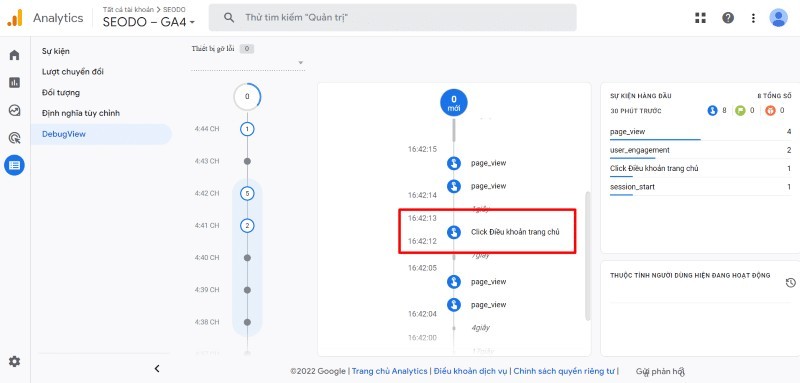Click the Chính sách quyền riêng tư link

click(565, 371)
